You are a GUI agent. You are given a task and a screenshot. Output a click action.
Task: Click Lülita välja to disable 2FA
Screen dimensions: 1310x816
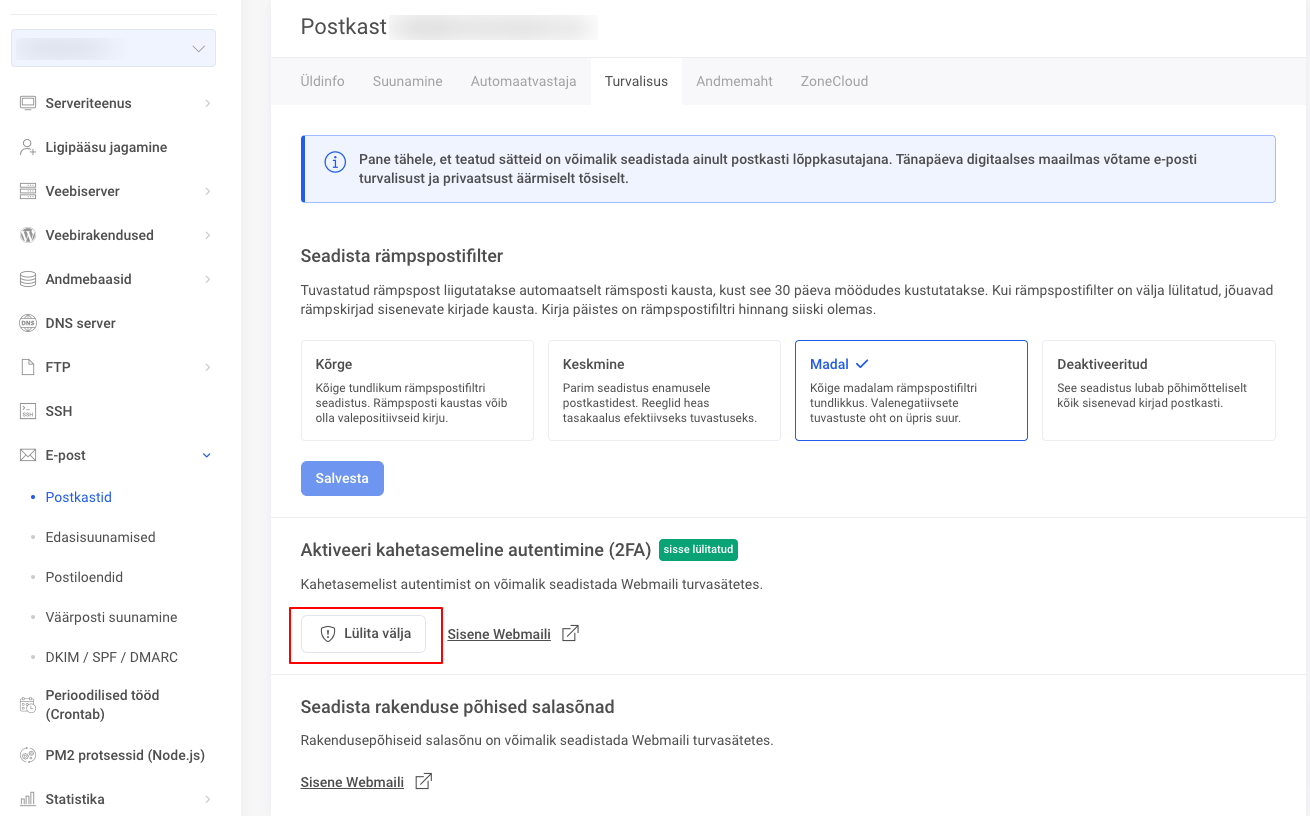tap(364, 634)
